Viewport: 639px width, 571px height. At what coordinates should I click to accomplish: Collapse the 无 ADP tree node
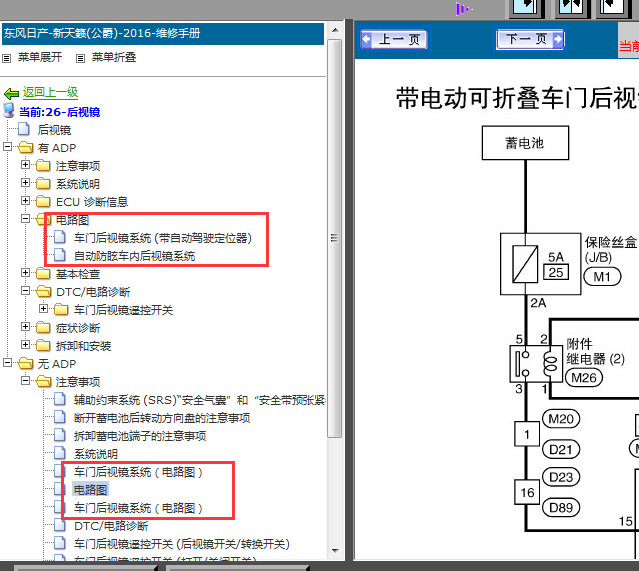7,362
